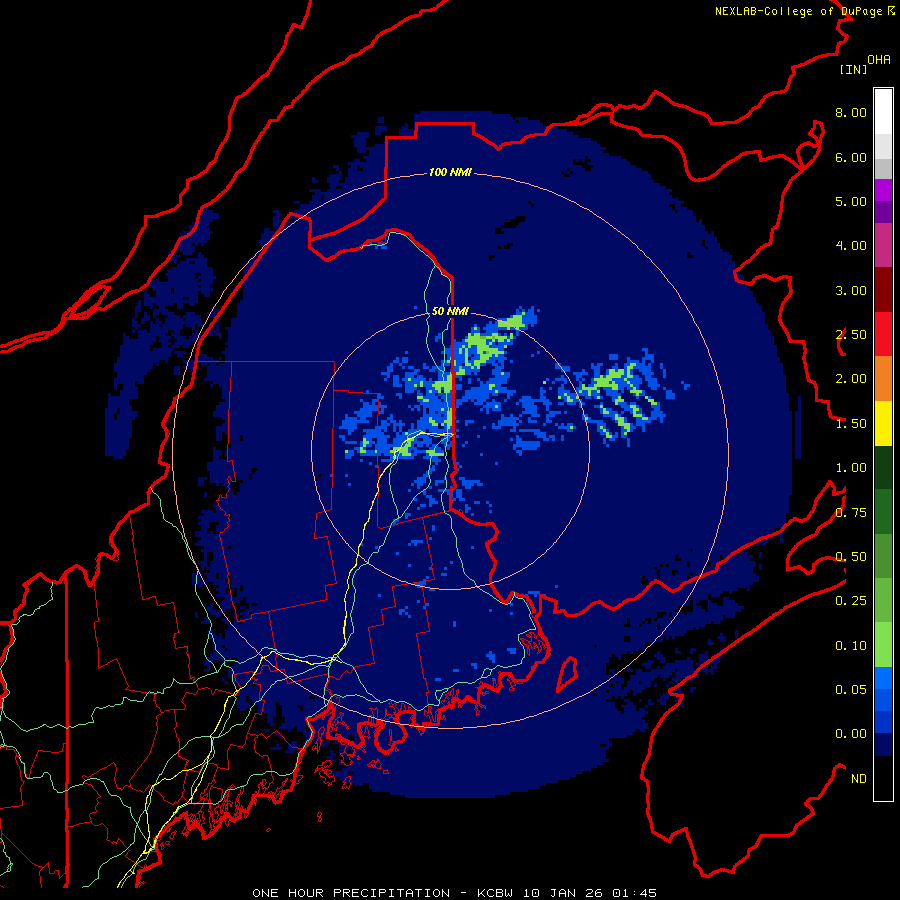Click the ND legend label
Screen dimensions: 900x900
coord(859,779)
